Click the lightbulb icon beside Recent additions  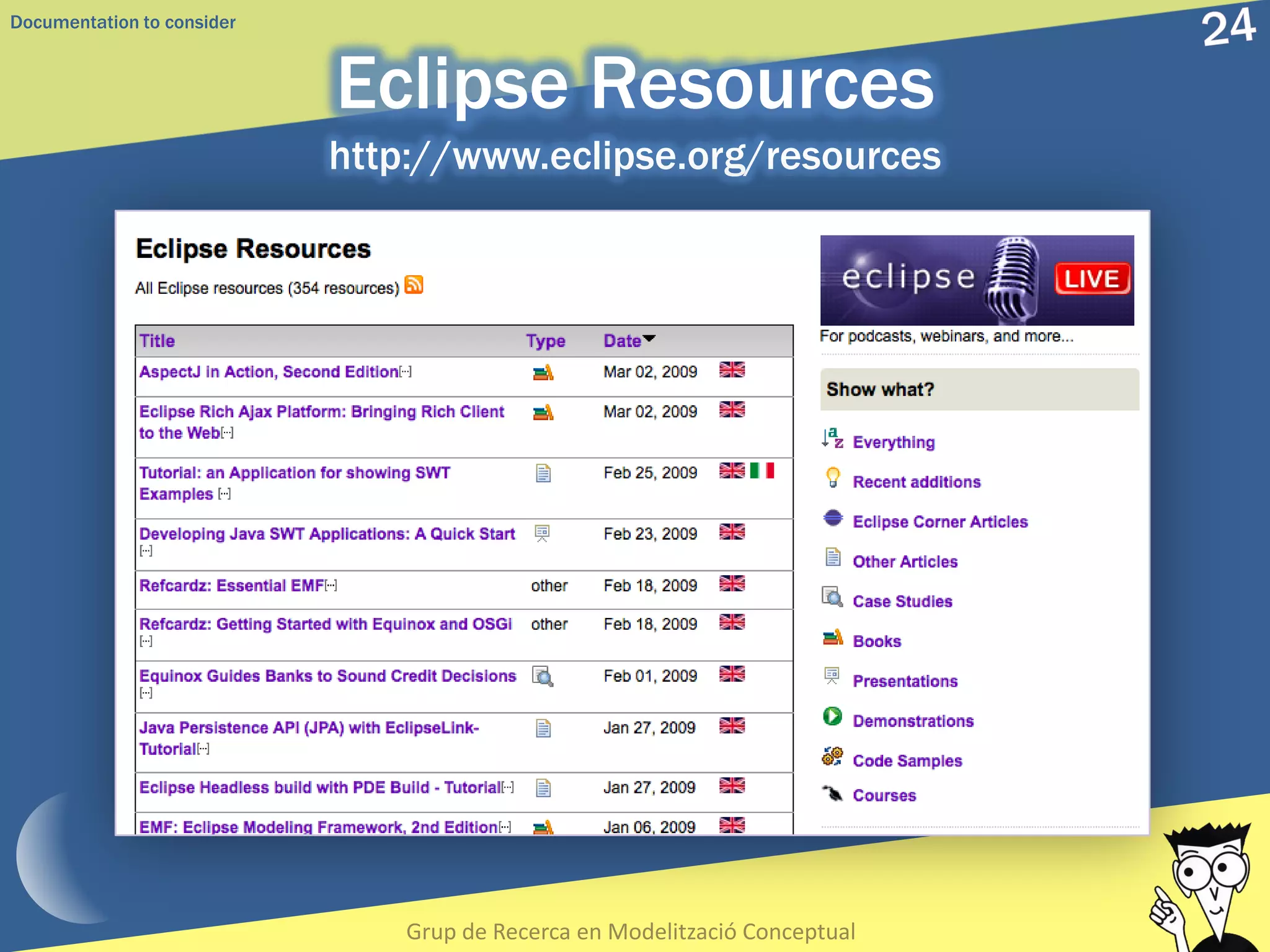click(x=833, y=477)
